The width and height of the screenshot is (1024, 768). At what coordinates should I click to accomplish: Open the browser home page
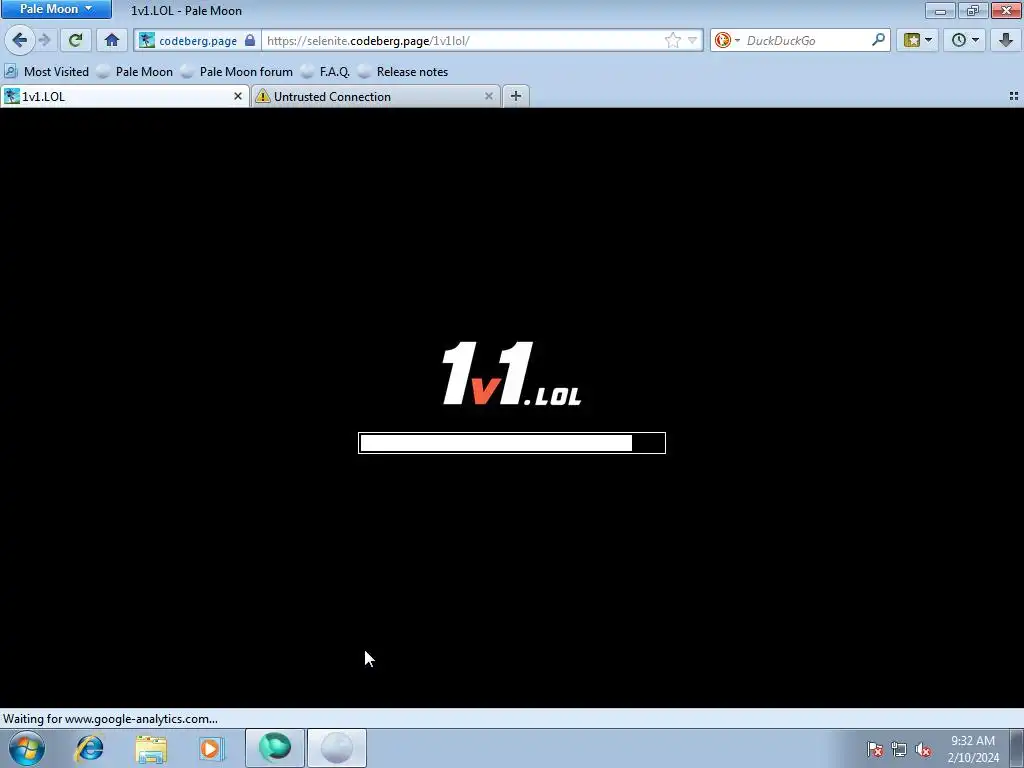(x=112, y=40)
